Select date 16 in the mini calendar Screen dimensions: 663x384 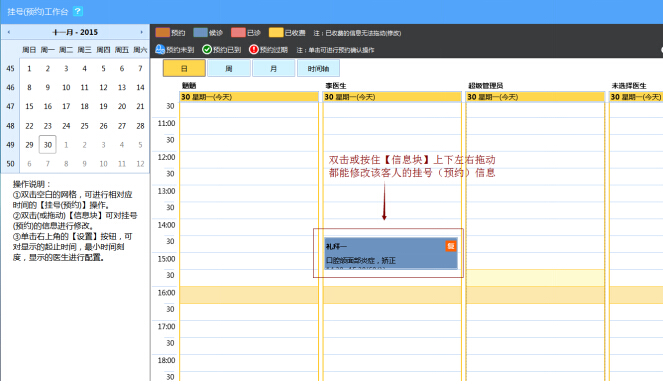pyautogui.click(x=48, y=106)
